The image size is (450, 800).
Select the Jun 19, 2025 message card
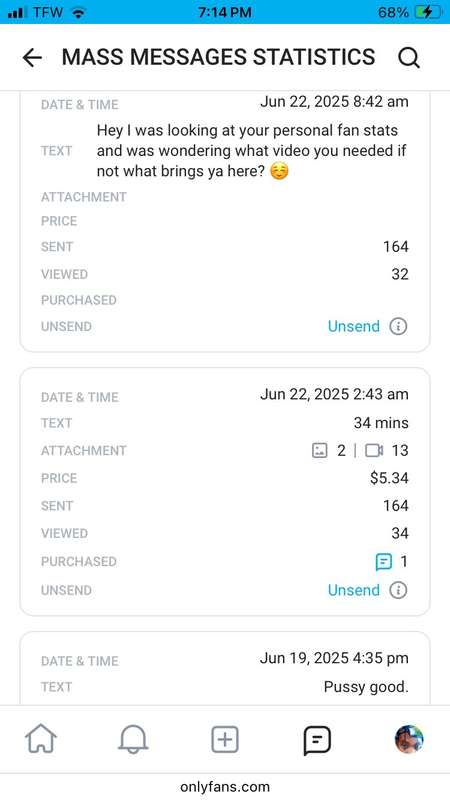pos(225,669)
